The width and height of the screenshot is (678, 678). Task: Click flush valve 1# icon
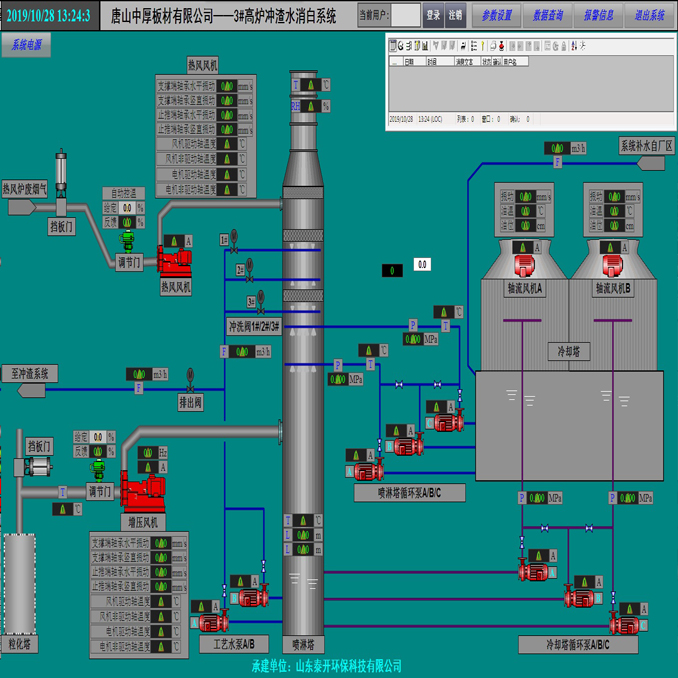point(234,241)
